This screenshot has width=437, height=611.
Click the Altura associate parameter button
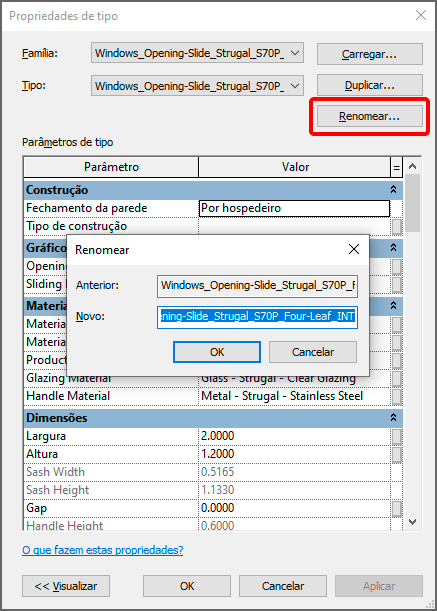[x=396, y=454]
